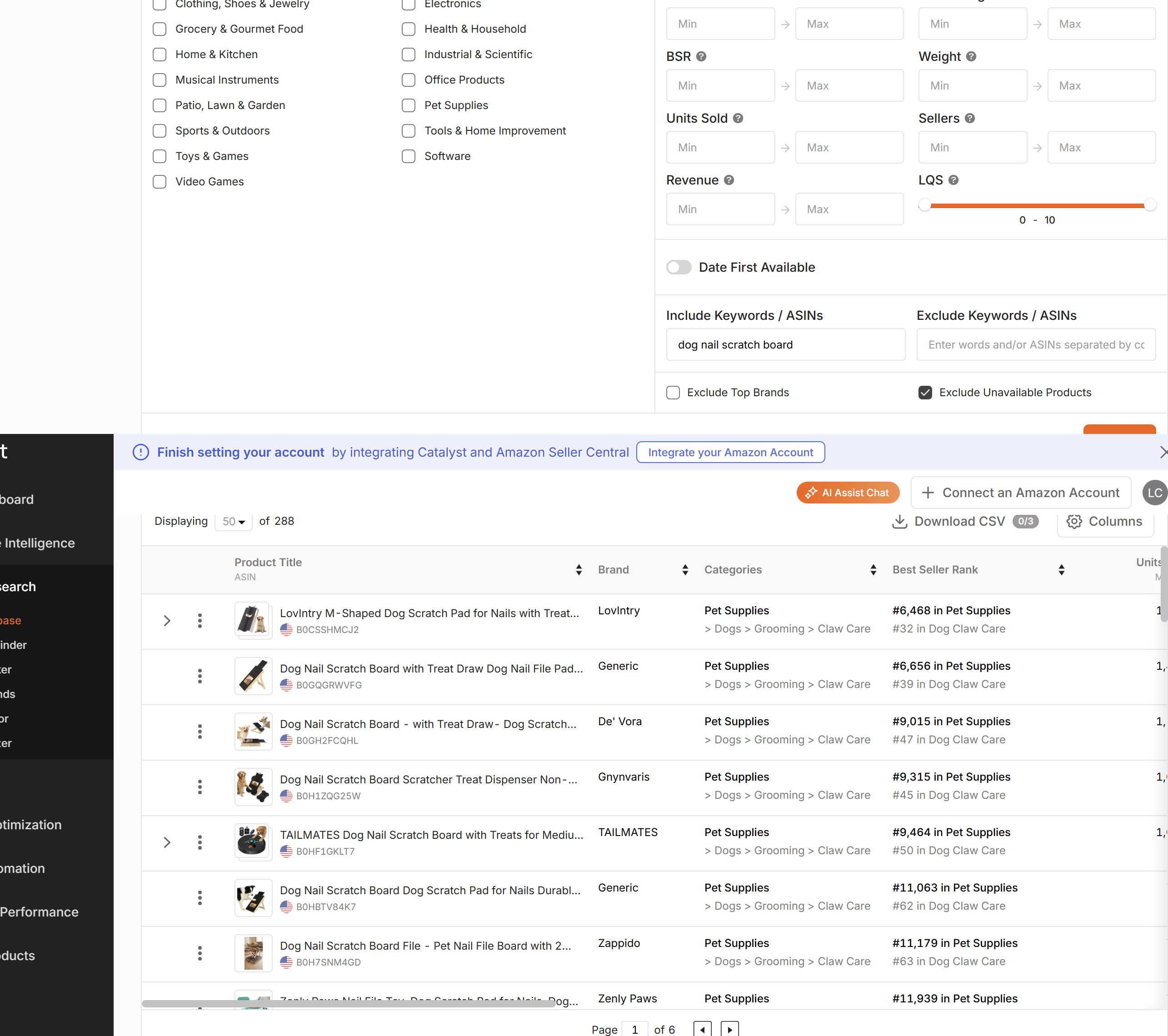Open the kebab menu for LovIntry row
This screenshot has width=1168, height=1036.
click(x=200, y=621)
